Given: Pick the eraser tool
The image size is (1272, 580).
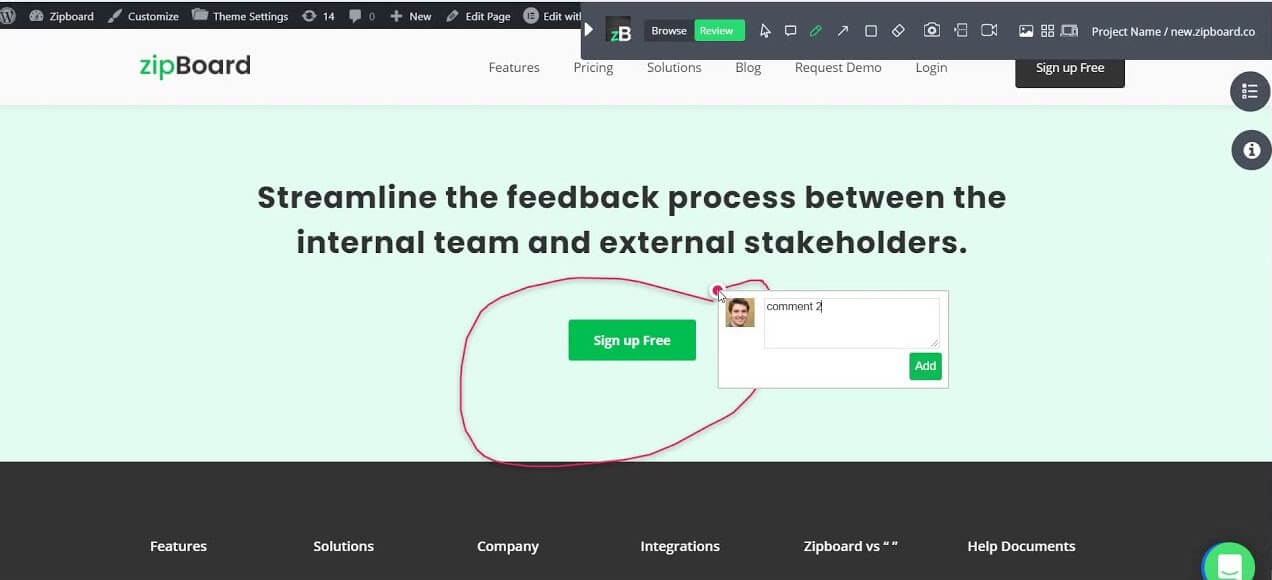Looking at the screenshot, I should click(x=898, y=31).
